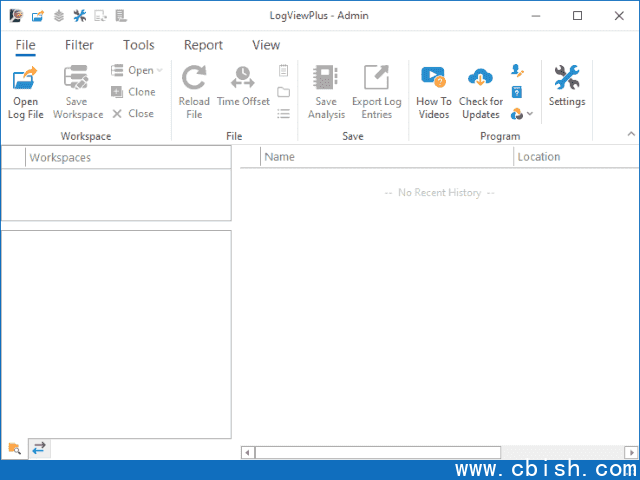Viewport: 640px width, 480px height.
Task: Open Log File from the ribbon
Action: [x=25, y=93]
